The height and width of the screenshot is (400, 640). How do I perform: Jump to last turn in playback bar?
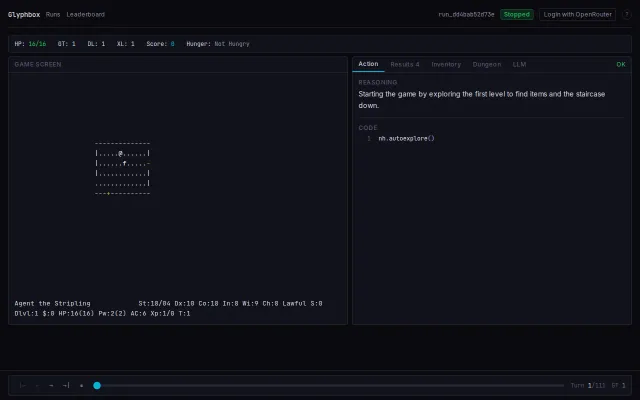pos(66,385)
